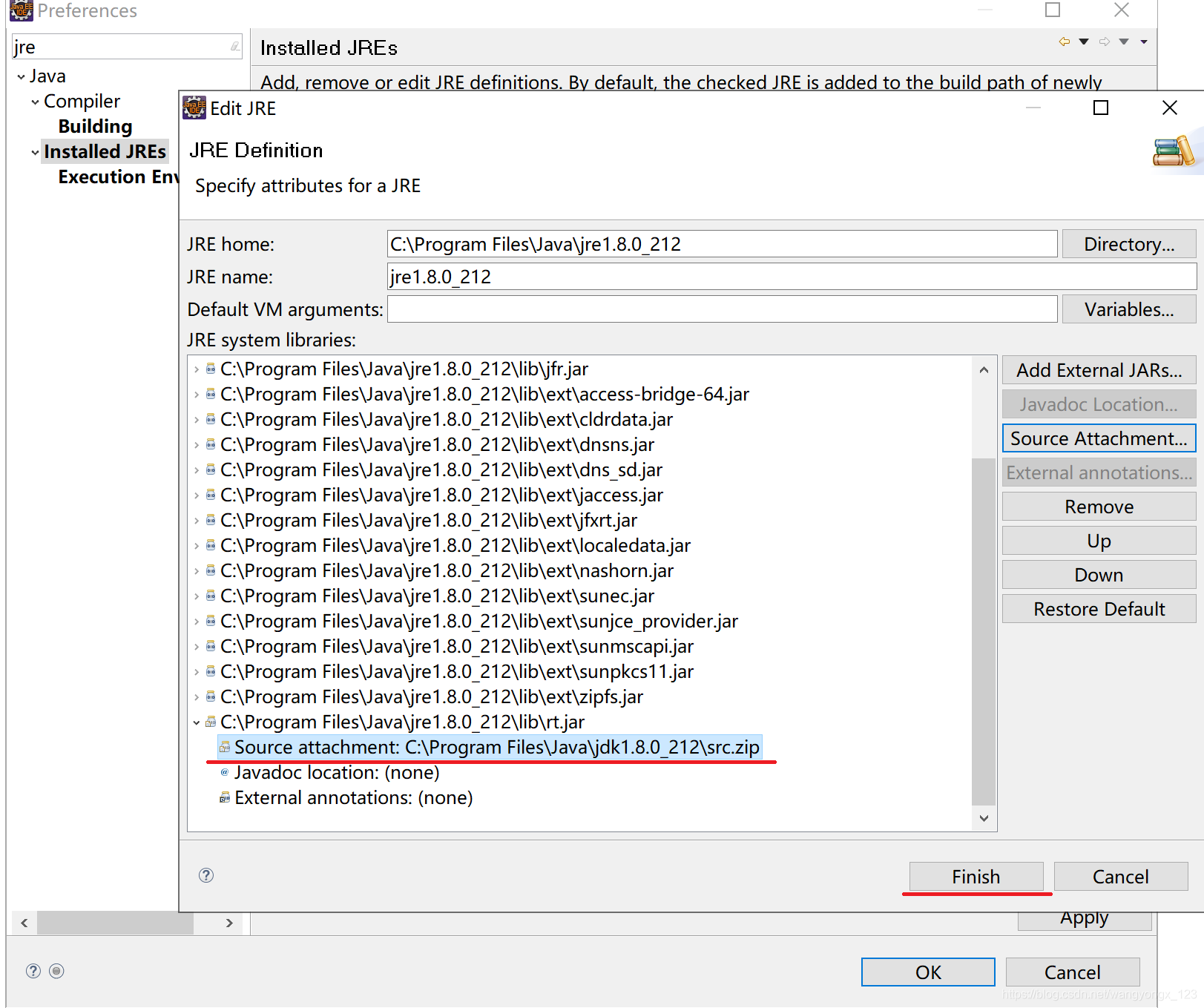Go forward in preferences navigation arrow
The height and width of the screenshot is (1008, 1204).
(1105, 42)
